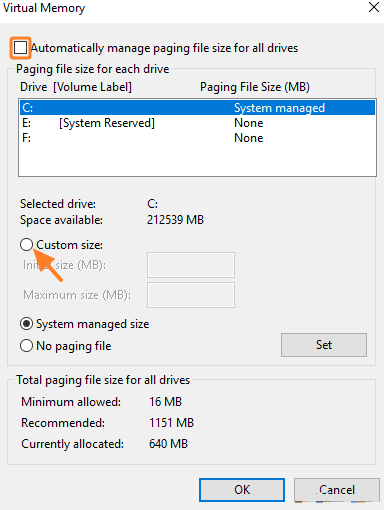Image resolution: width=384 pixels, height=510 pixels.
Task: Choose System managed size option
Action: tap(26, 324)
